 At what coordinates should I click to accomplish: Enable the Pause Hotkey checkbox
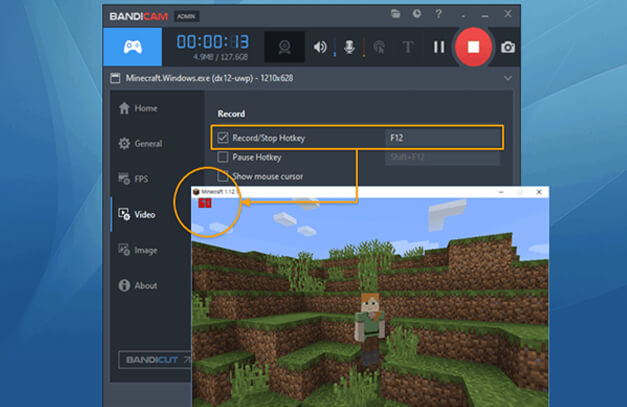point(223,157)
